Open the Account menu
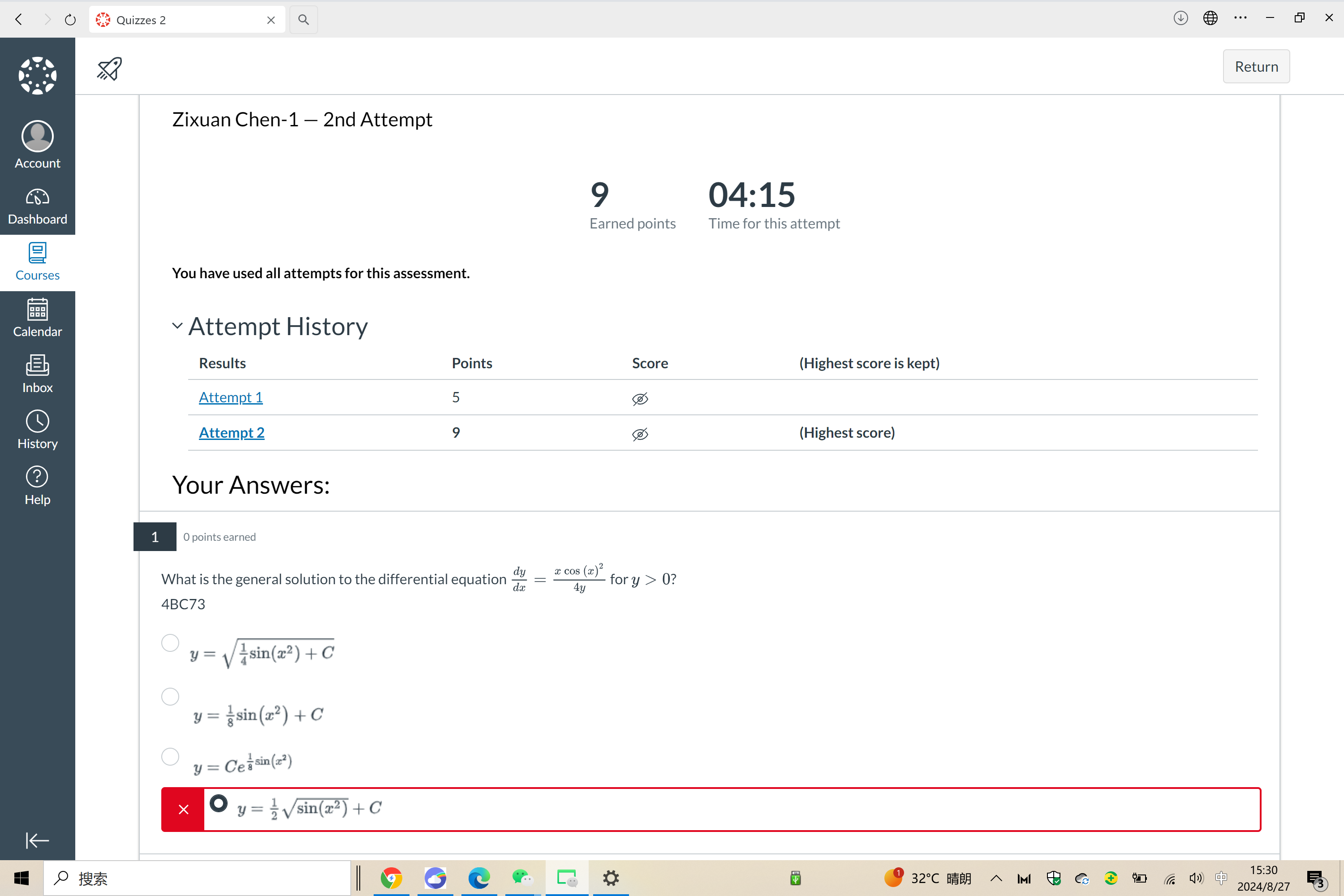1344x896 pixels. (37, 145)
